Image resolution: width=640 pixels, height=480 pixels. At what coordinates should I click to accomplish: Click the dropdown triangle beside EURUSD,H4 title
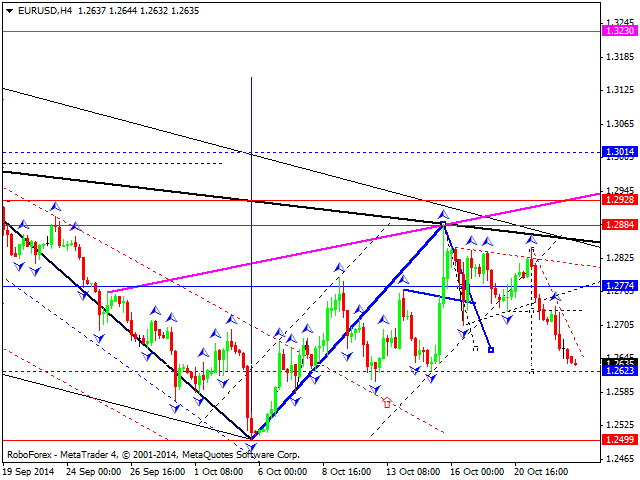[8, 10]
